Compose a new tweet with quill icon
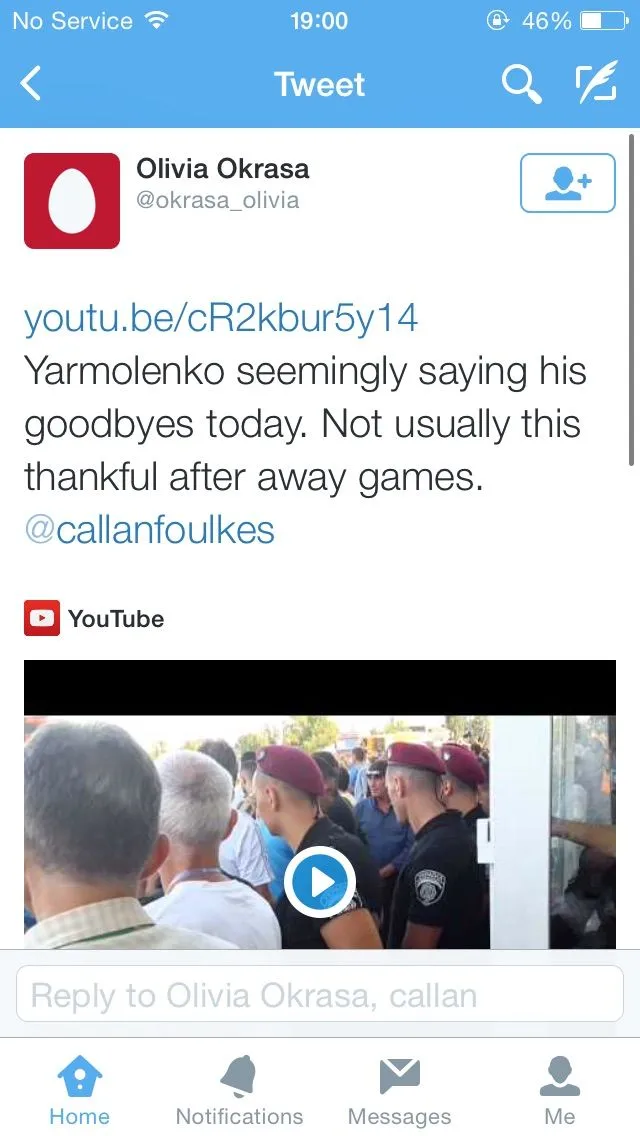 point(596,82)
